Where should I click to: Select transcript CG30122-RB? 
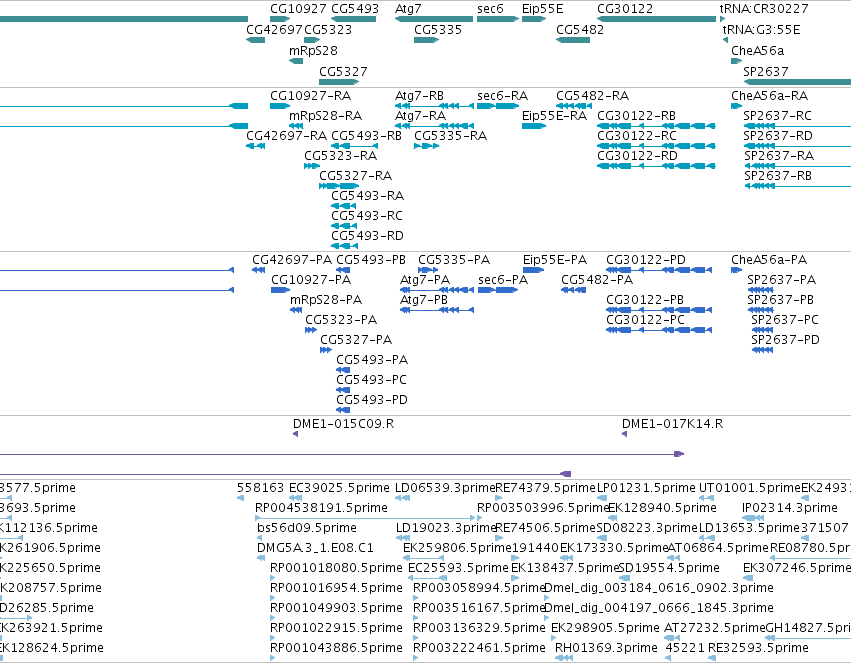click(637, 116)
